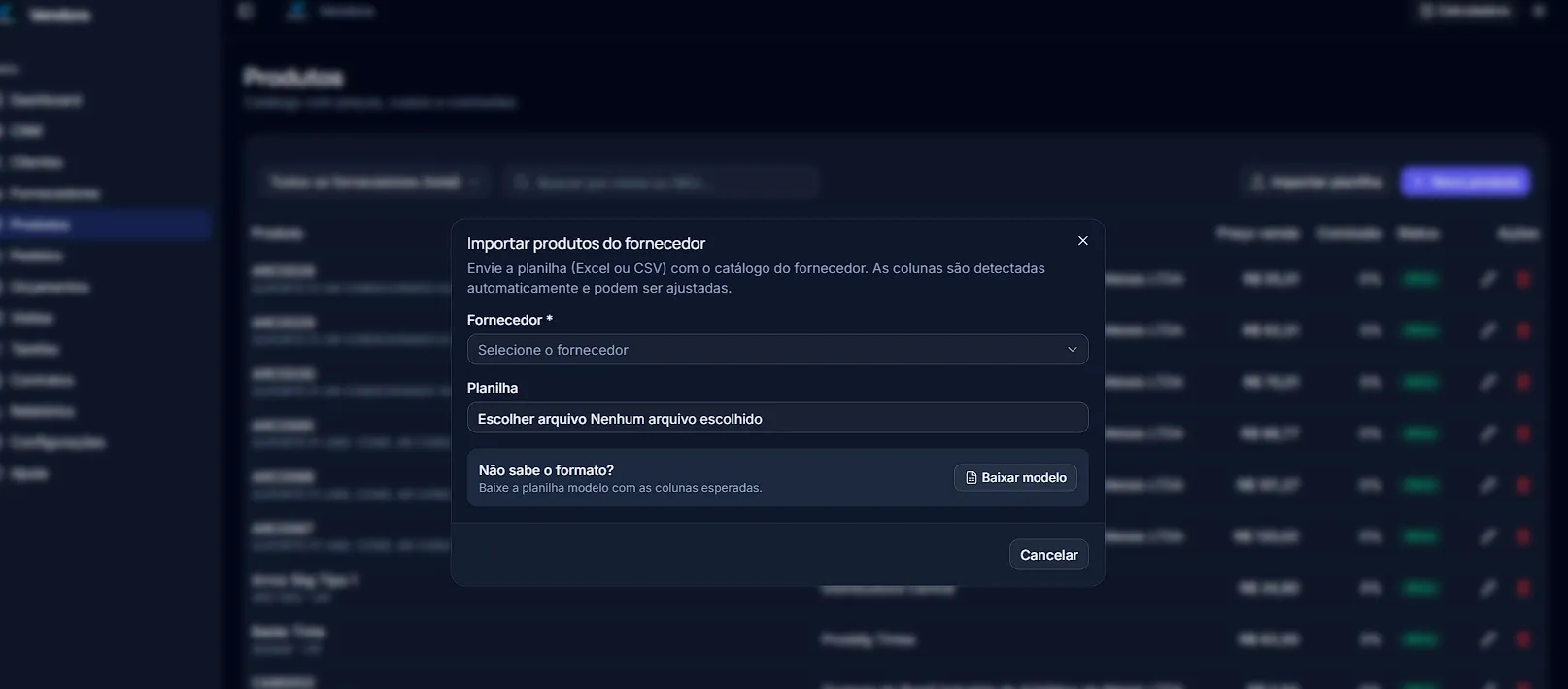
Task: Click the 'Não sabe o formato?' heading
Action: 546,470
